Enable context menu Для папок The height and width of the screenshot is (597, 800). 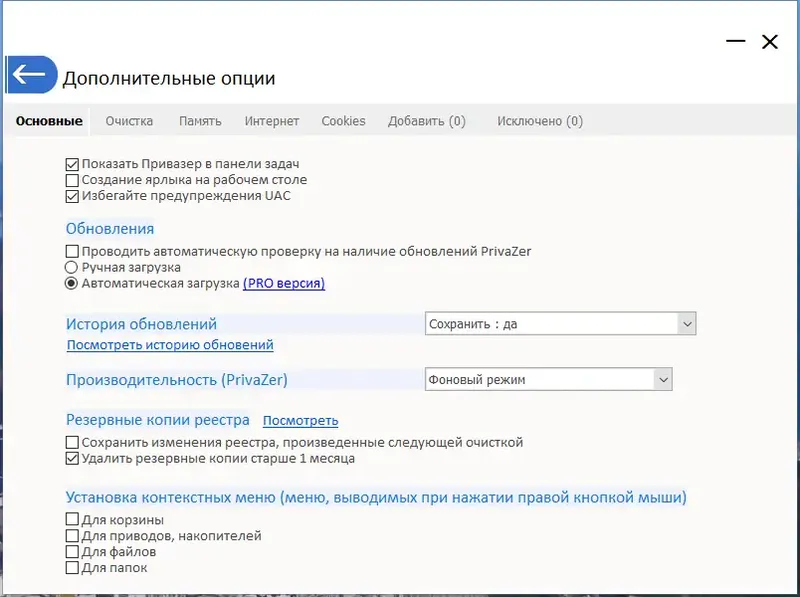[72, 567]
